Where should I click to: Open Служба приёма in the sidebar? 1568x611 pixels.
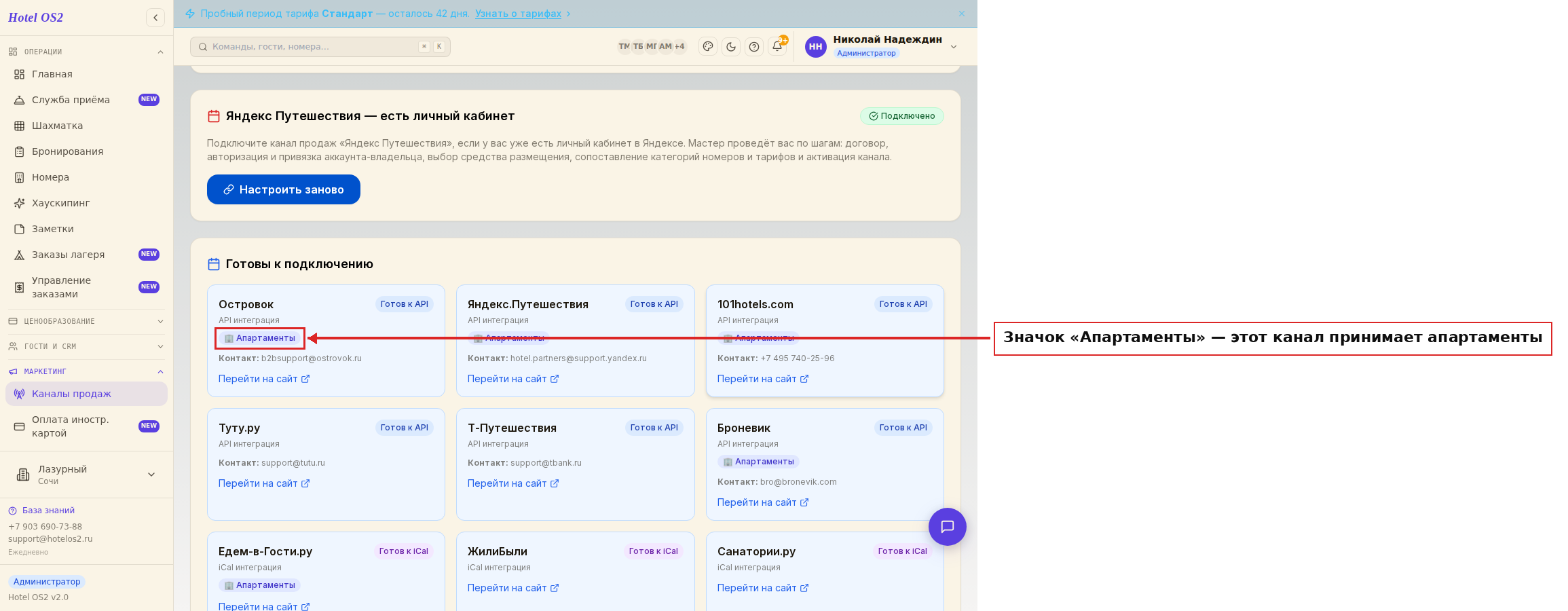(86, 100)
